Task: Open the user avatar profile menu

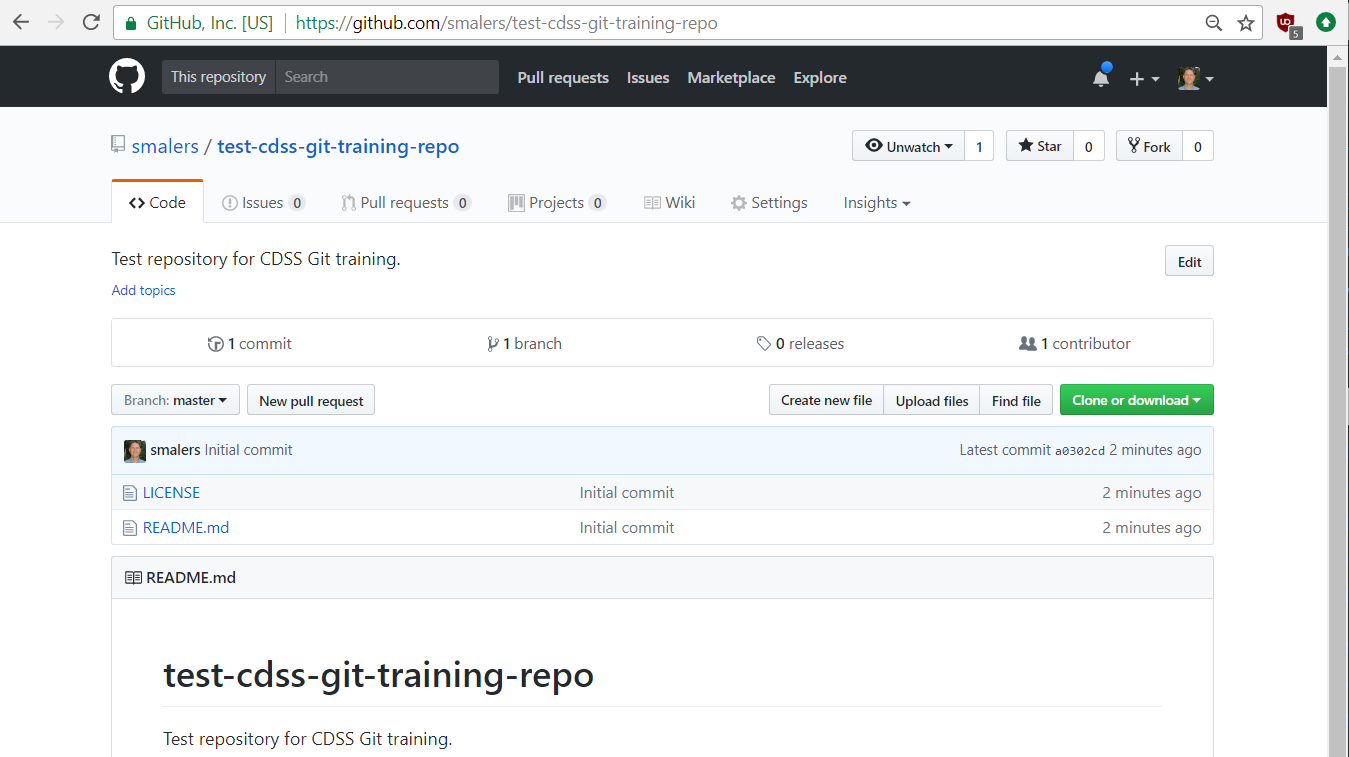Action: (1195, 78)
